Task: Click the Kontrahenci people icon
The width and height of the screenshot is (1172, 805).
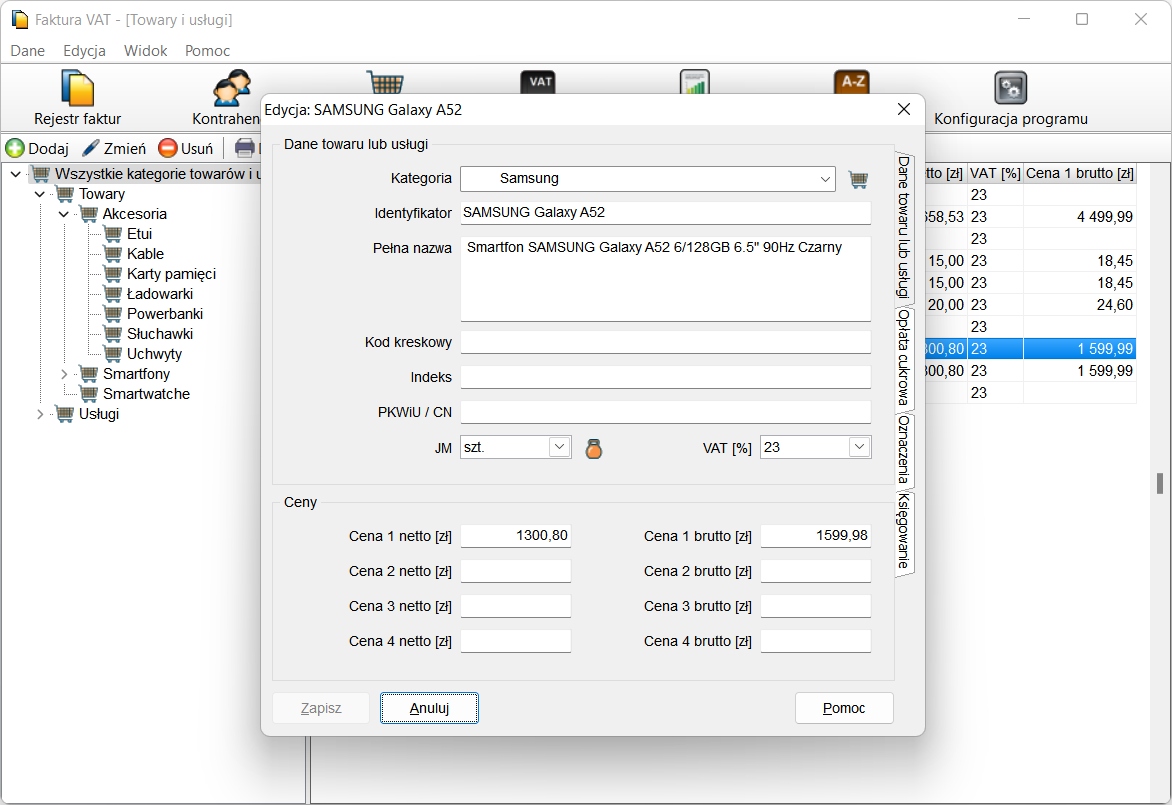Action: (231, 90)
